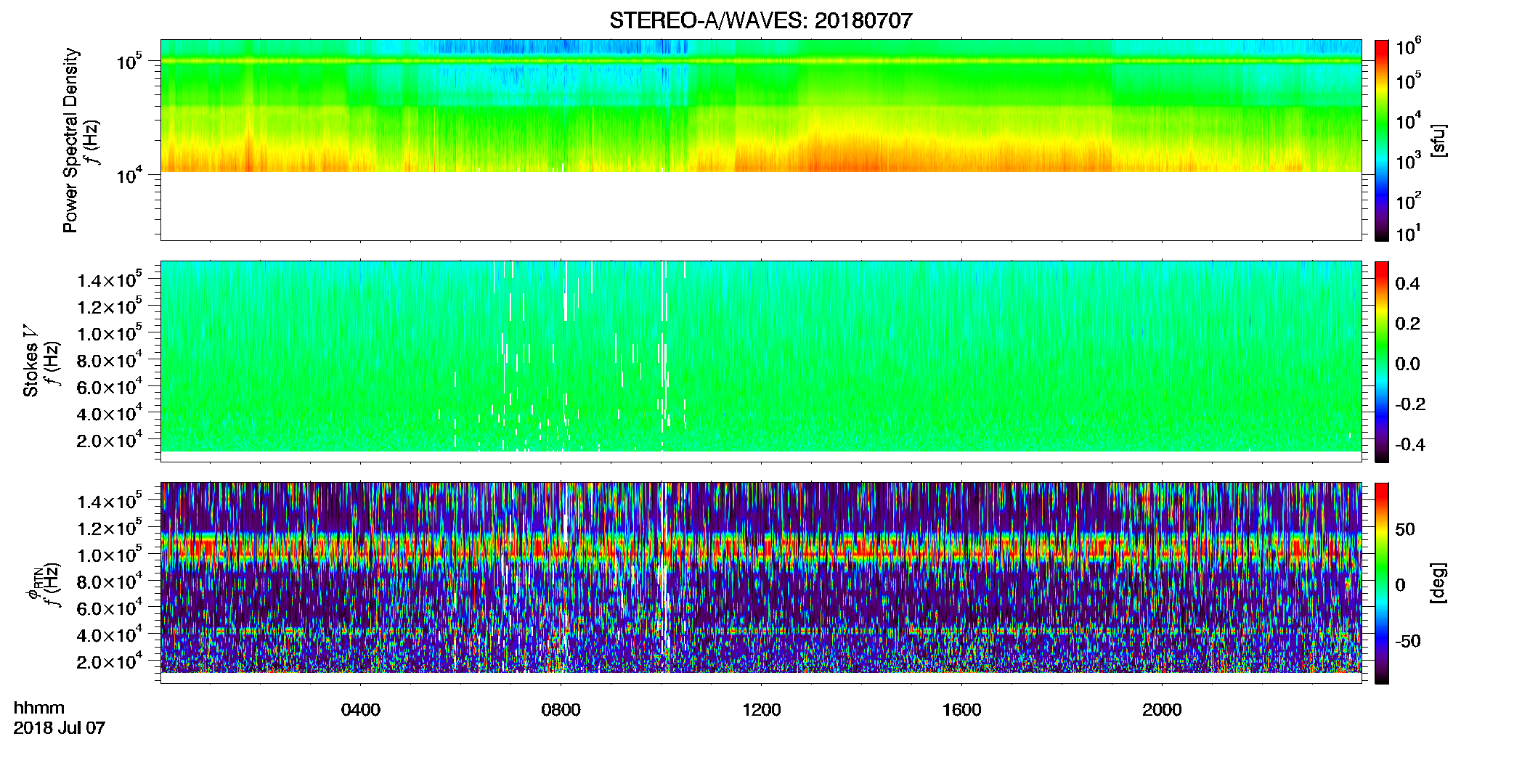1522x784 pixels.
Task: Click the 0.2 label on Stokes colorbar
Action: coord(1407,324)
